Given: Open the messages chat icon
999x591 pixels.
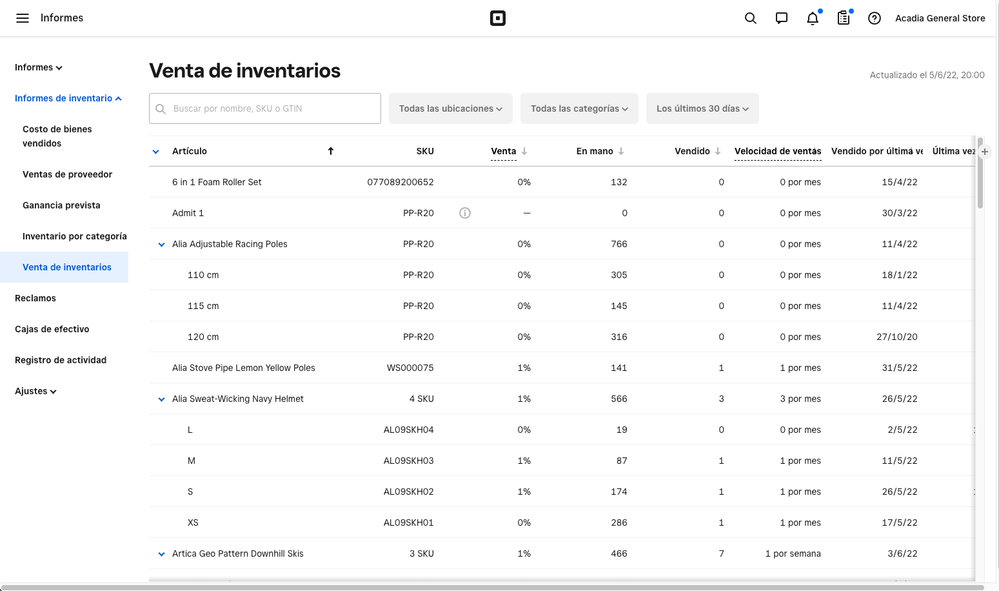Looking at the screenshot, I should 781,18.
